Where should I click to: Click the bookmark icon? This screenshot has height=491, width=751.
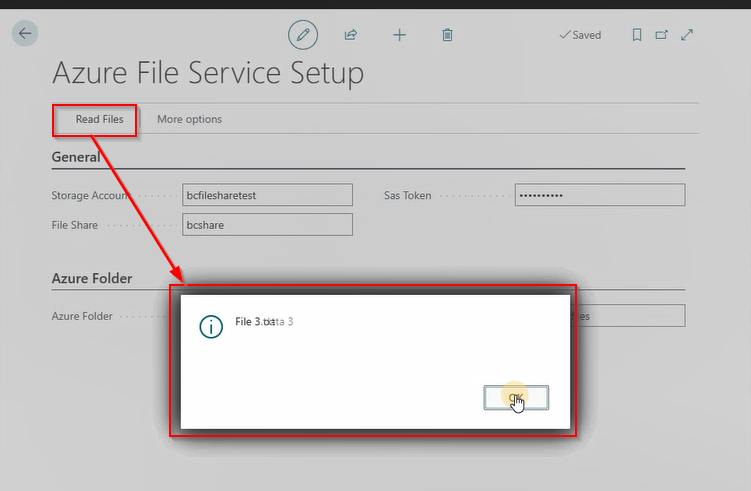pyautogui.click(x=637, y=34)
